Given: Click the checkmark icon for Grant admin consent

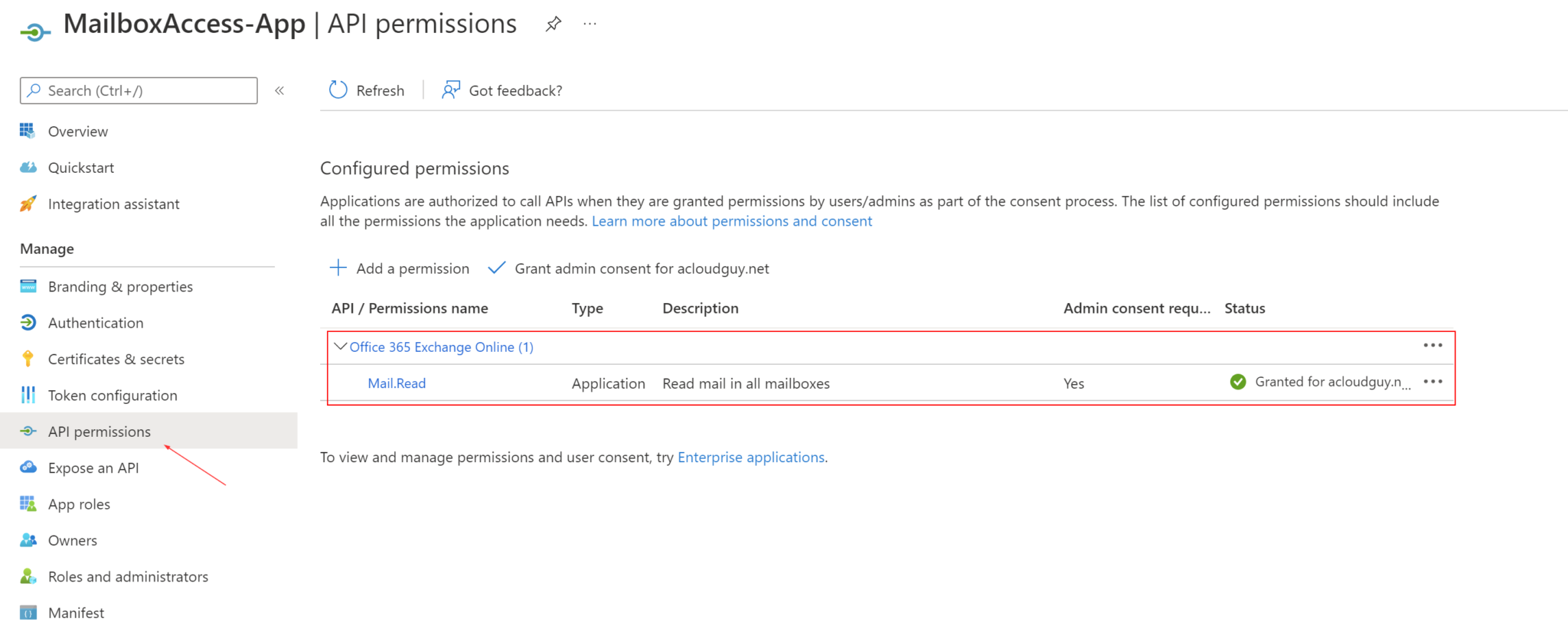Looking at the screenshot, I should (497, 268).
